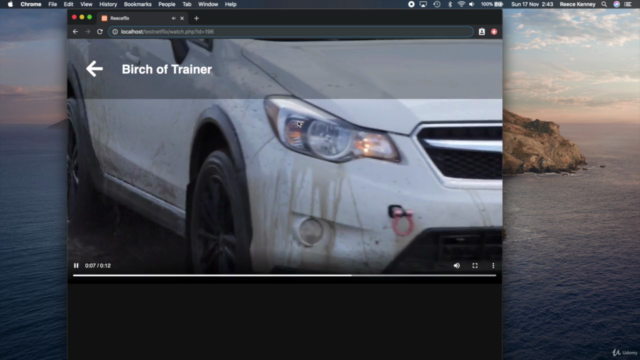Open the Bookmarks menu
640x360 pixels.
[x=138, y=4]
